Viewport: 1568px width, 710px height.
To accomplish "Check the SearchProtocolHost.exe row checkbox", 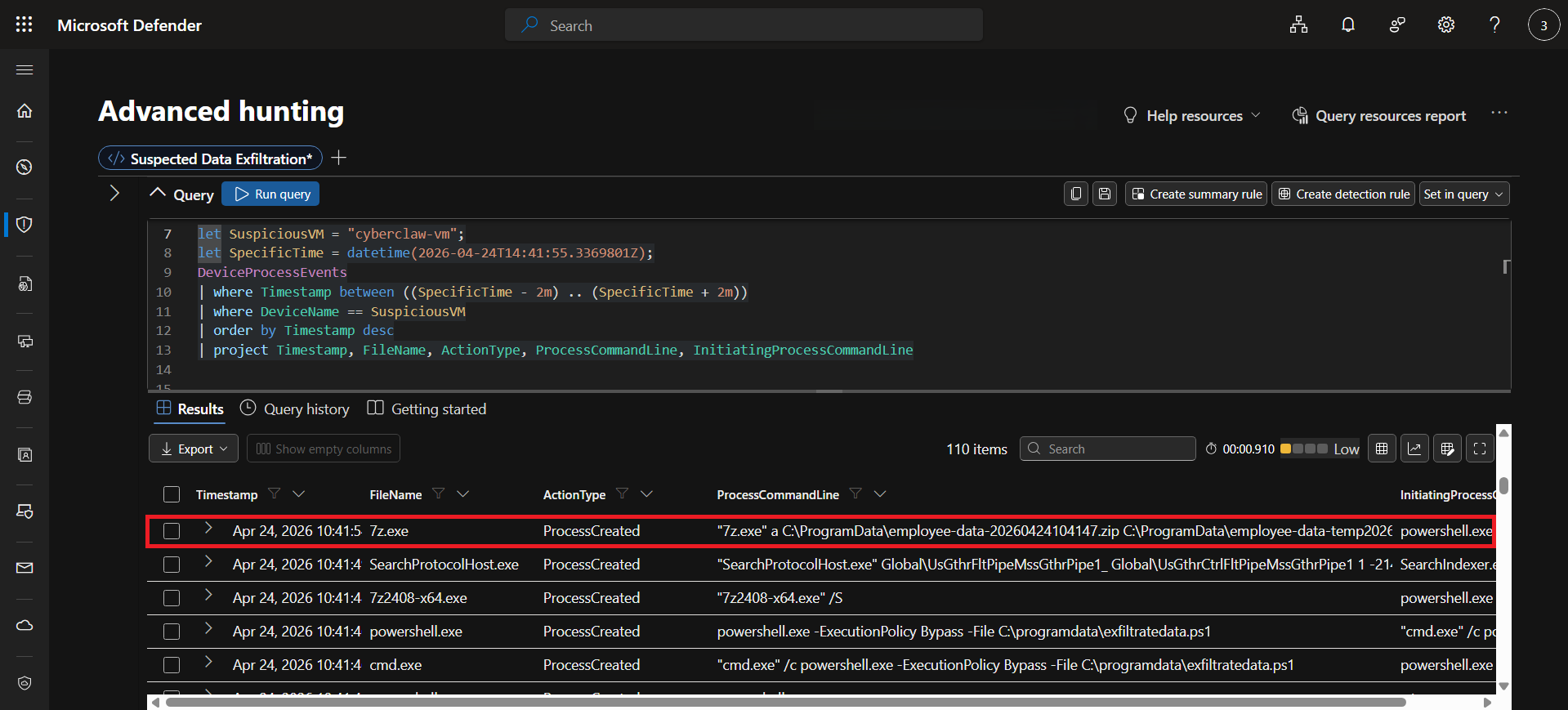I will pos(172,565).
